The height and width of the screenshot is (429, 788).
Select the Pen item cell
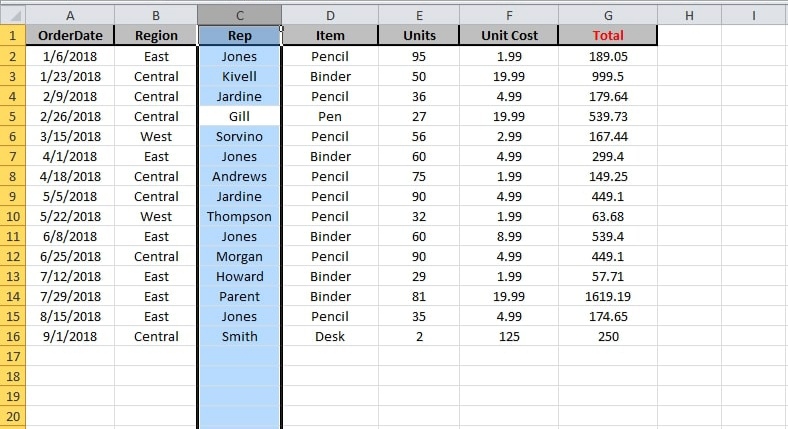tap(330, 116)
